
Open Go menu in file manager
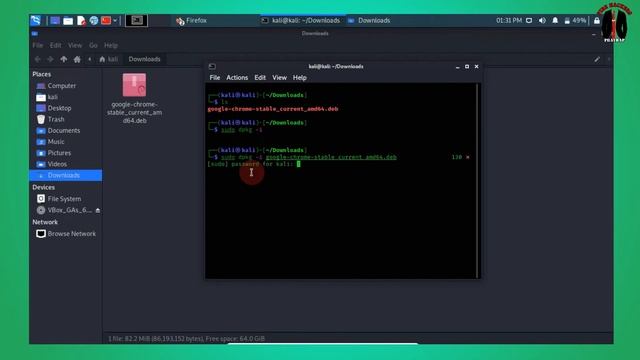(x=93, y=45)
